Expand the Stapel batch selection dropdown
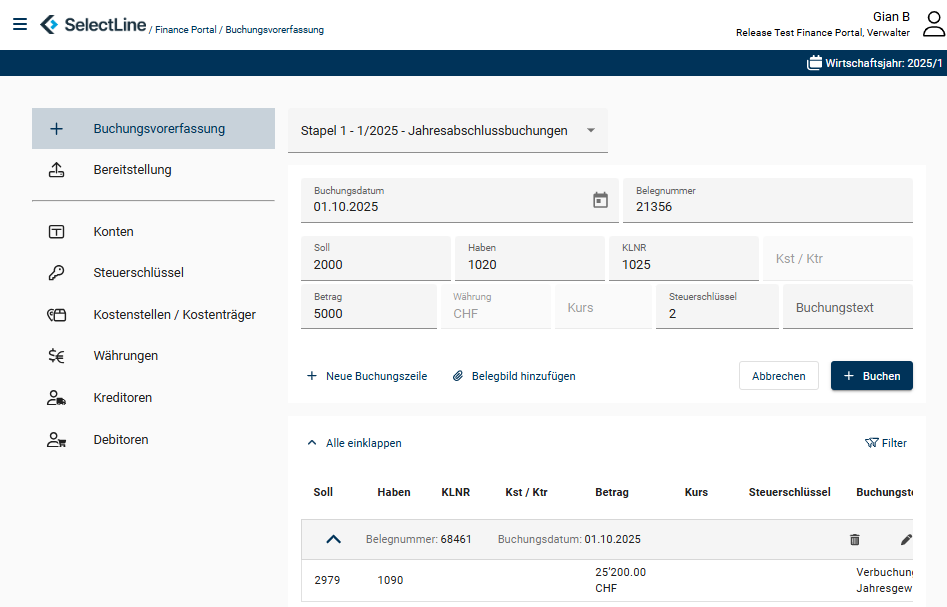Screen dimensions: 947x607 pyautogui.click(x=590, y=131)
